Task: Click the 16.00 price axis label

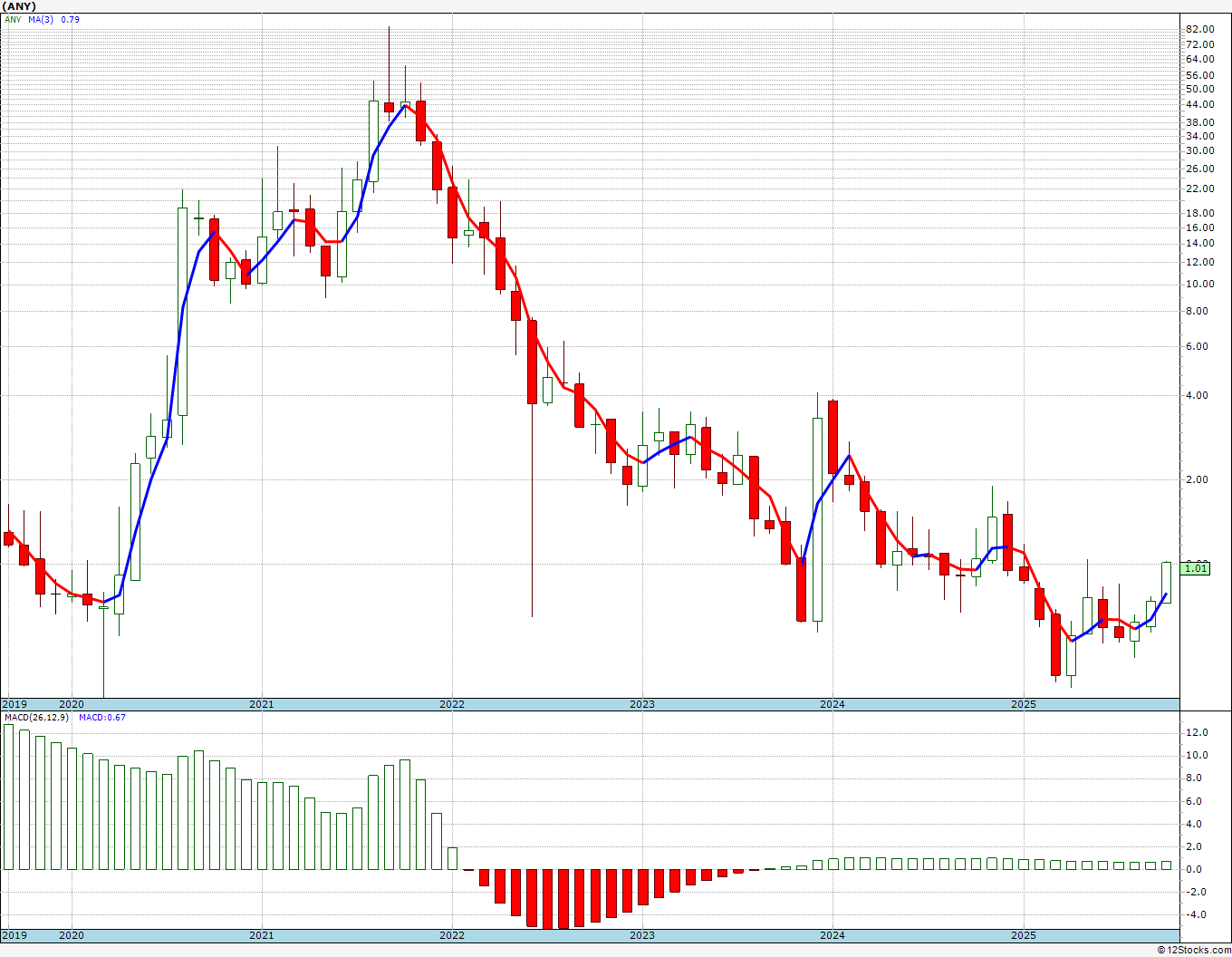Action: tap(1199, 228)
